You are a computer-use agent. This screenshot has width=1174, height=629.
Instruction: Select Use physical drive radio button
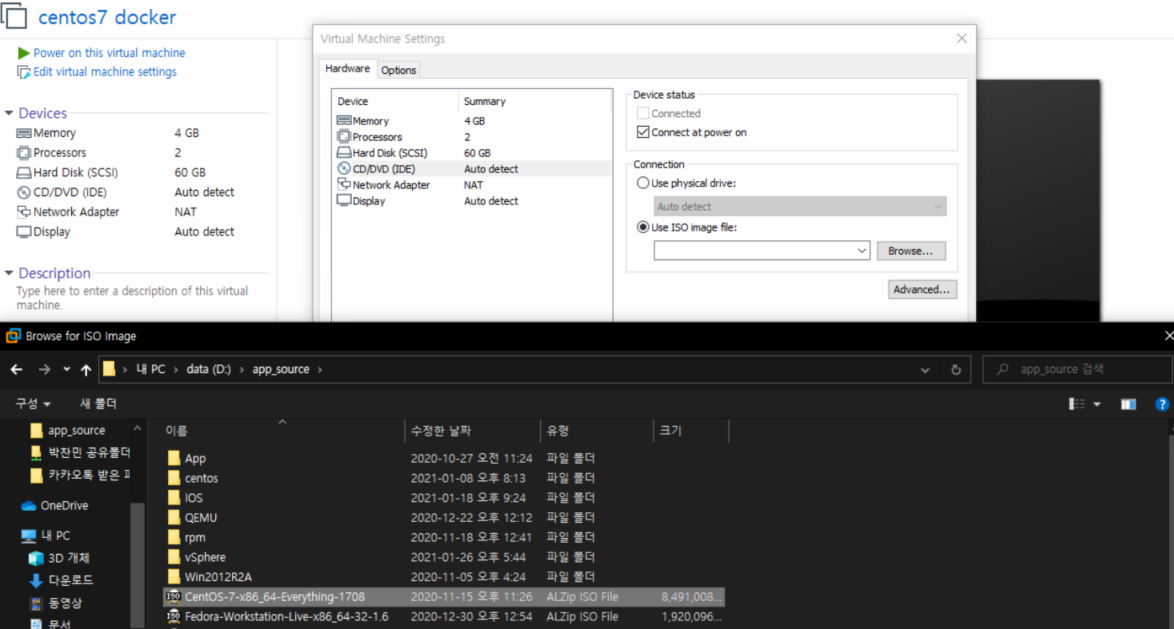coord(642,183)
